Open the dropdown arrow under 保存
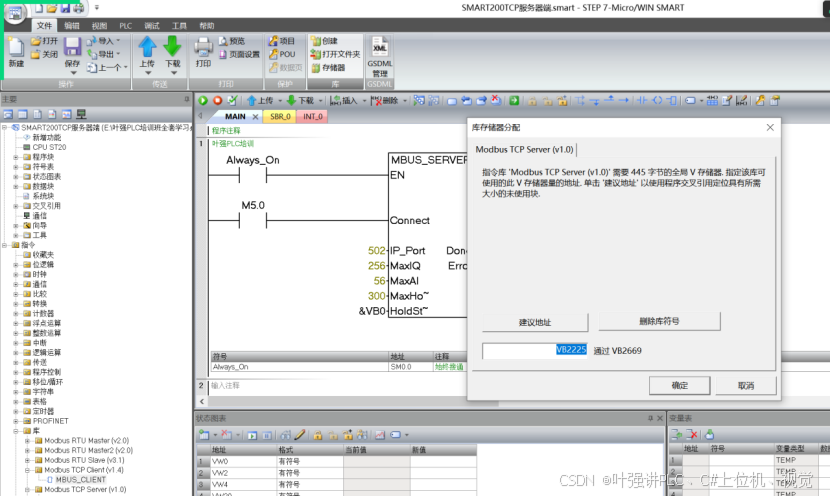The image size is (830, 496). click(x=73, y=73)
